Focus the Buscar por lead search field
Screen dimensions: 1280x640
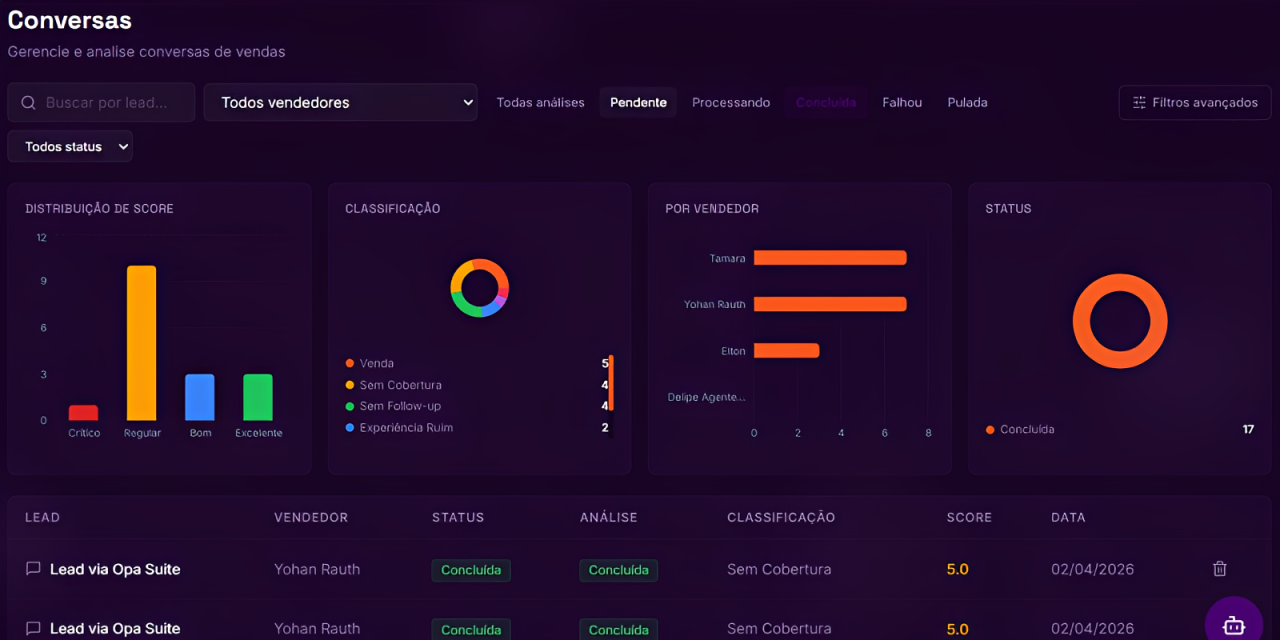click(110, 103)
